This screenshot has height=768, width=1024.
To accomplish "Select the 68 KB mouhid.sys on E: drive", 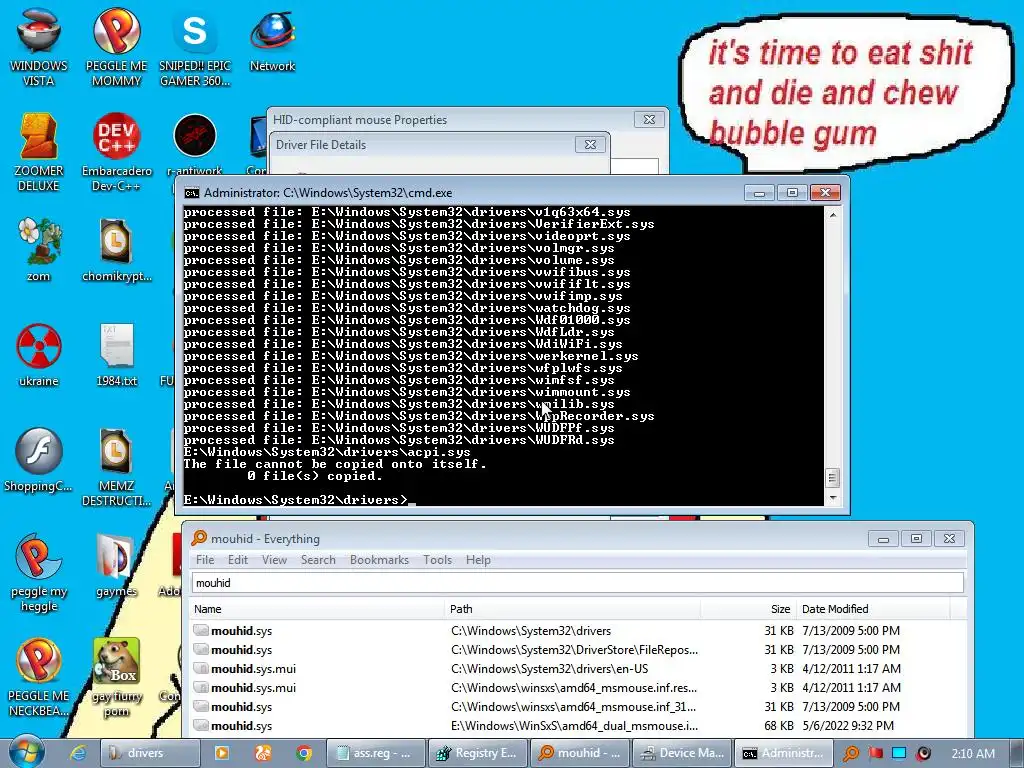I will click(x=577, y=726).
